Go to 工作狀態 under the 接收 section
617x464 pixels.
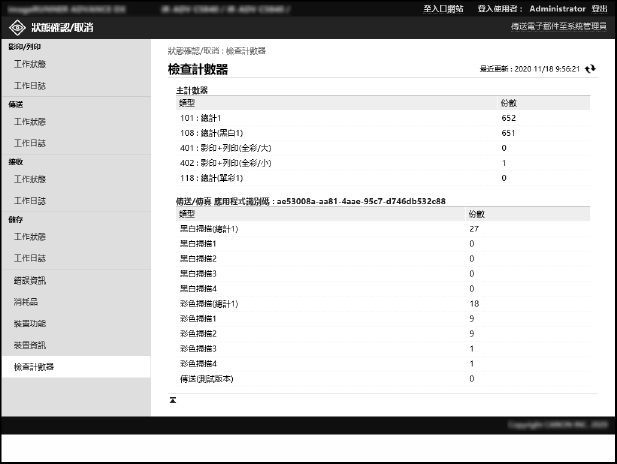click(30, 179)
